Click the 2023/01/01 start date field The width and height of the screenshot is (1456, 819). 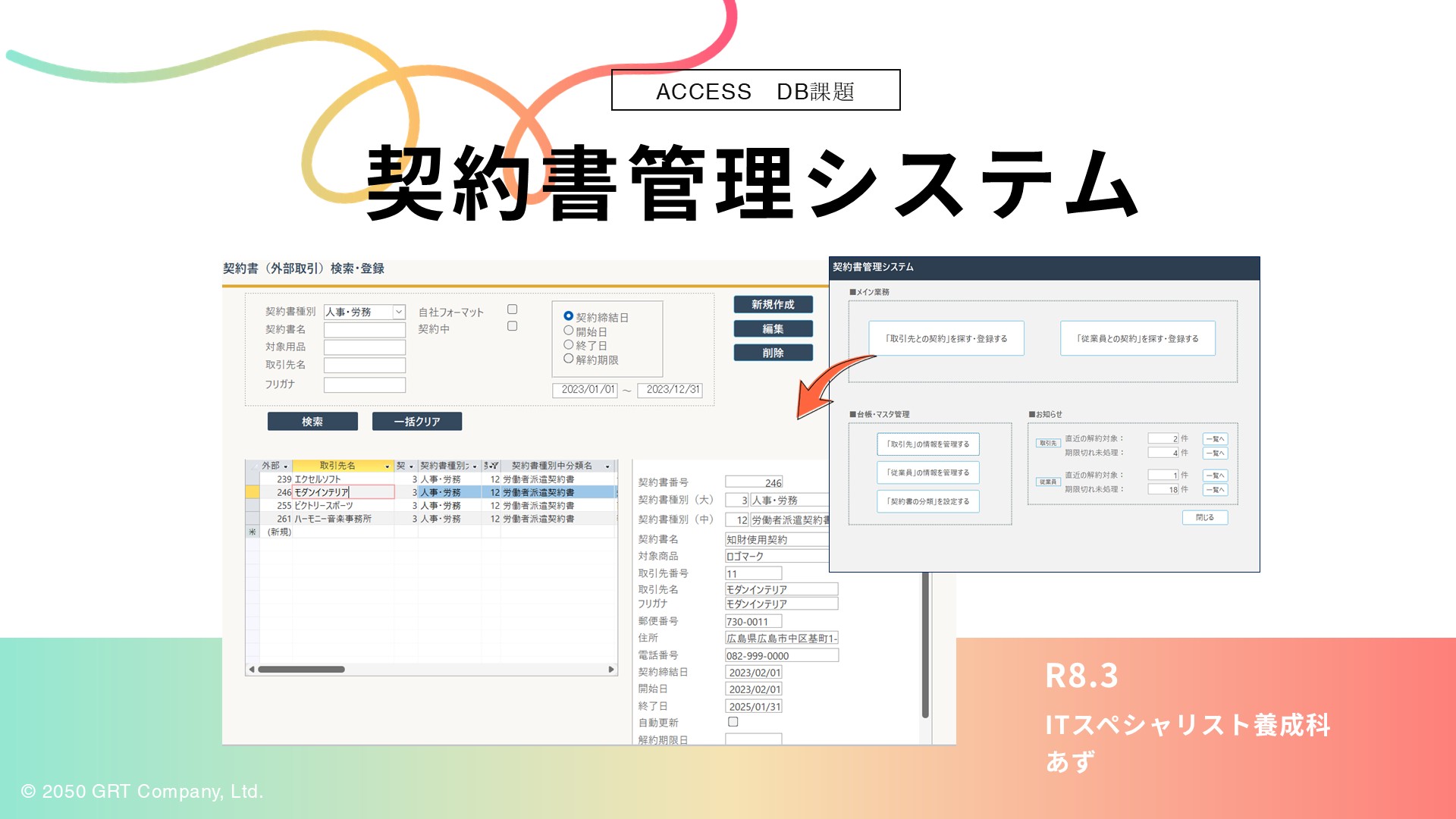[585, 391]
